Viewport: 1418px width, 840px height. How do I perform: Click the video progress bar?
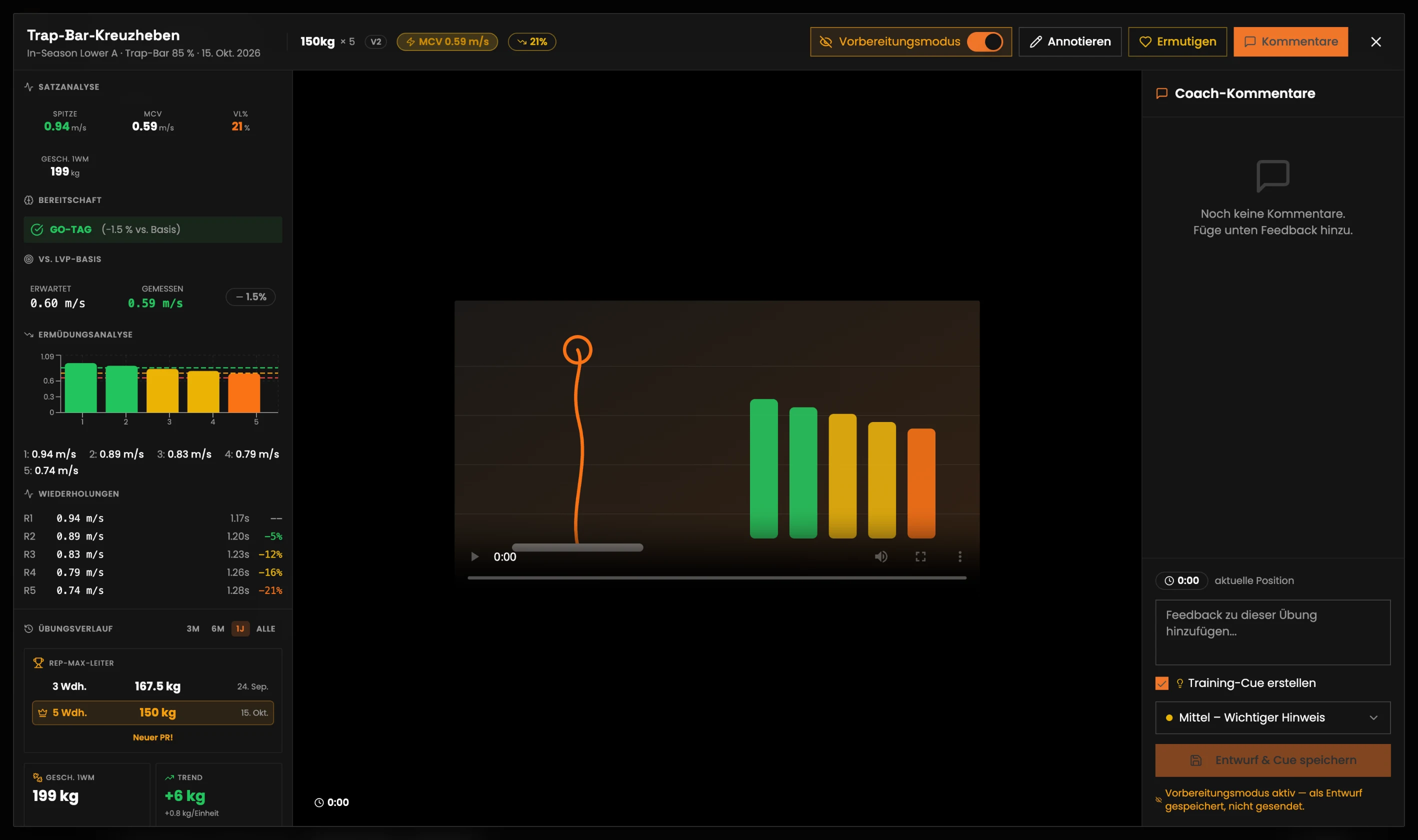point(716,577)
